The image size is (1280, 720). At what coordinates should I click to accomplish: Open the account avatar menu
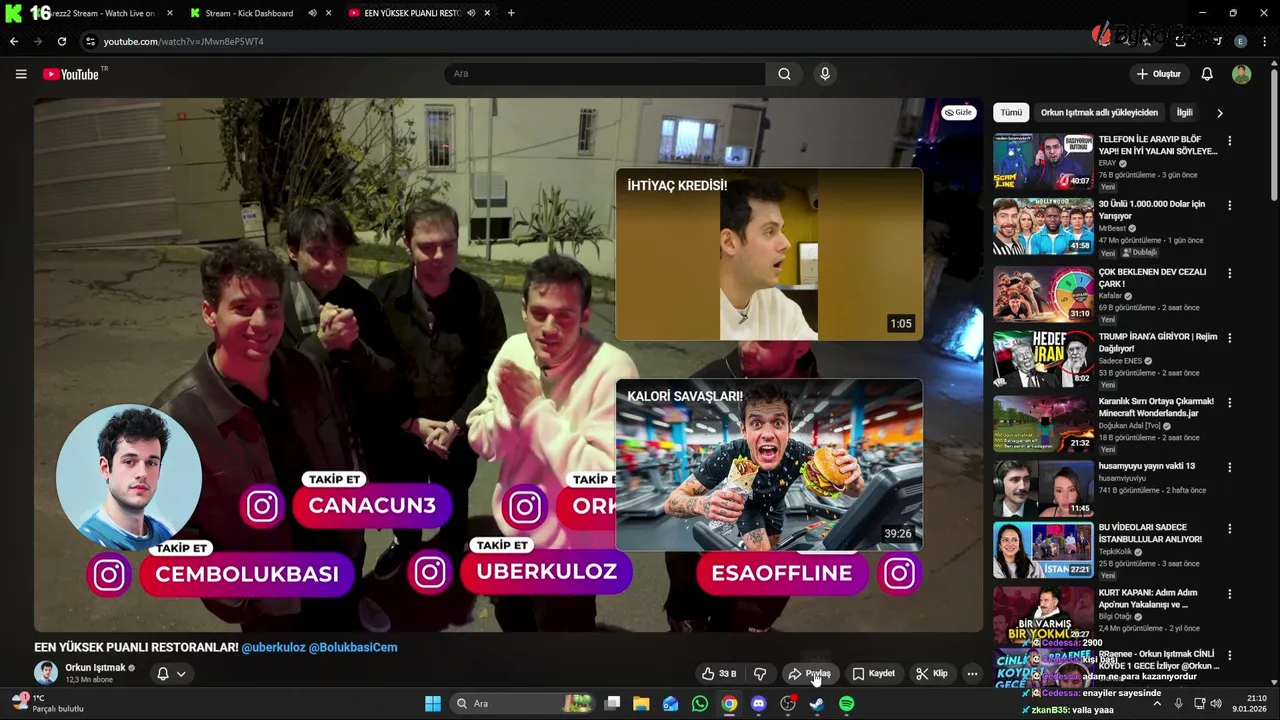pos(1241,74)
